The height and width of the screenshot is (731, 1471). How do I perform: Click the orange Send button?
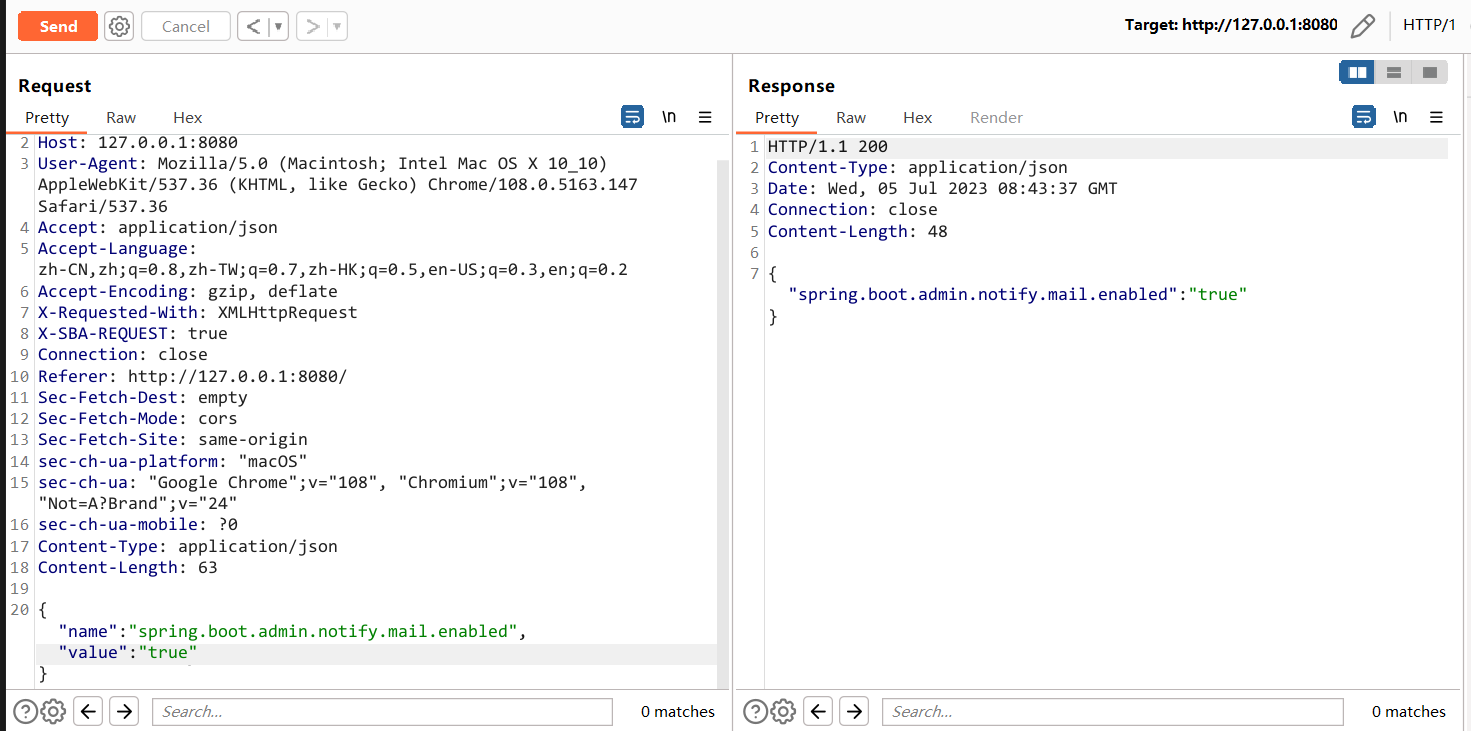pos(58,26)
